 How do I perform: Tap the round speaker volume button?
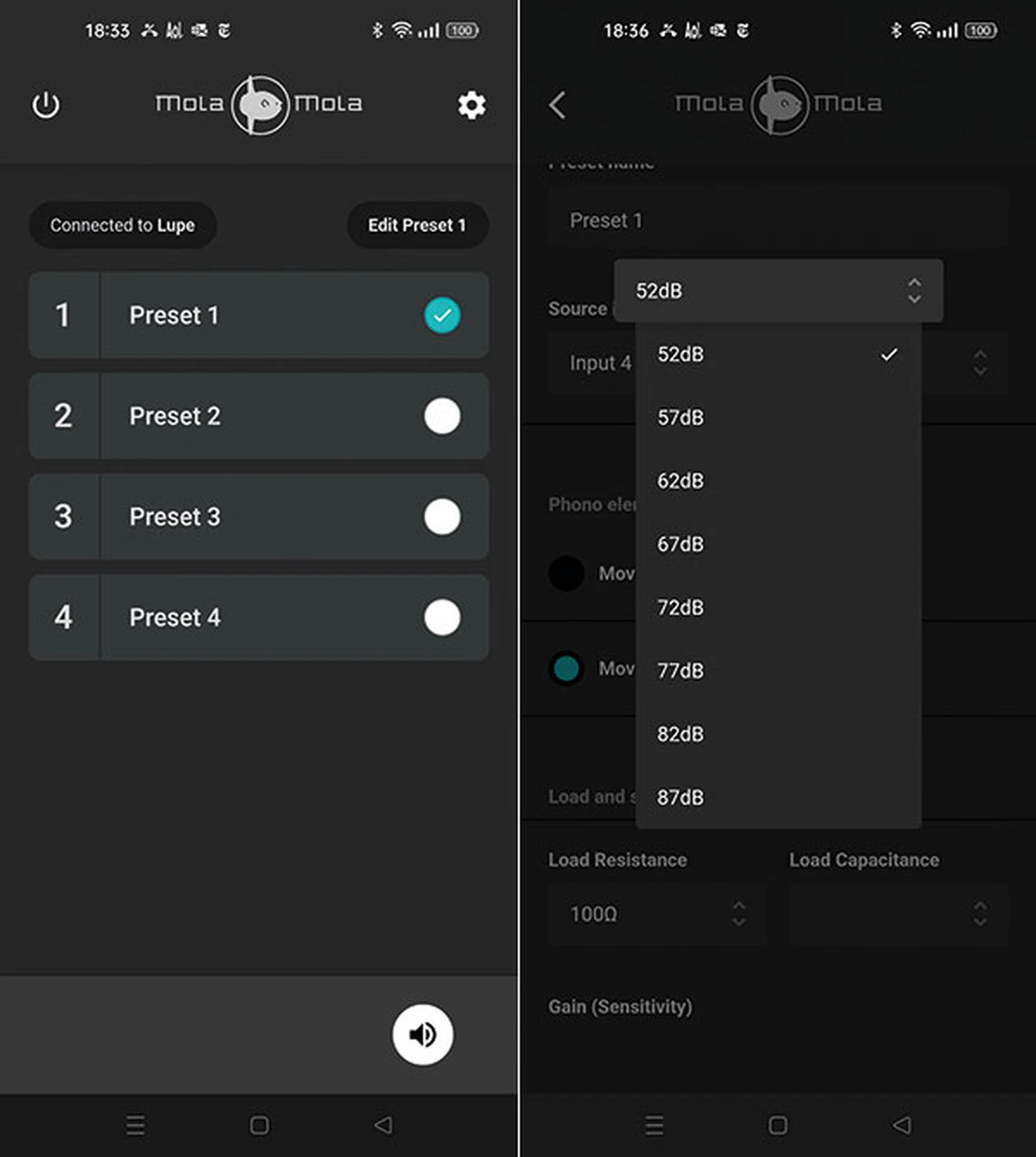422,1034
